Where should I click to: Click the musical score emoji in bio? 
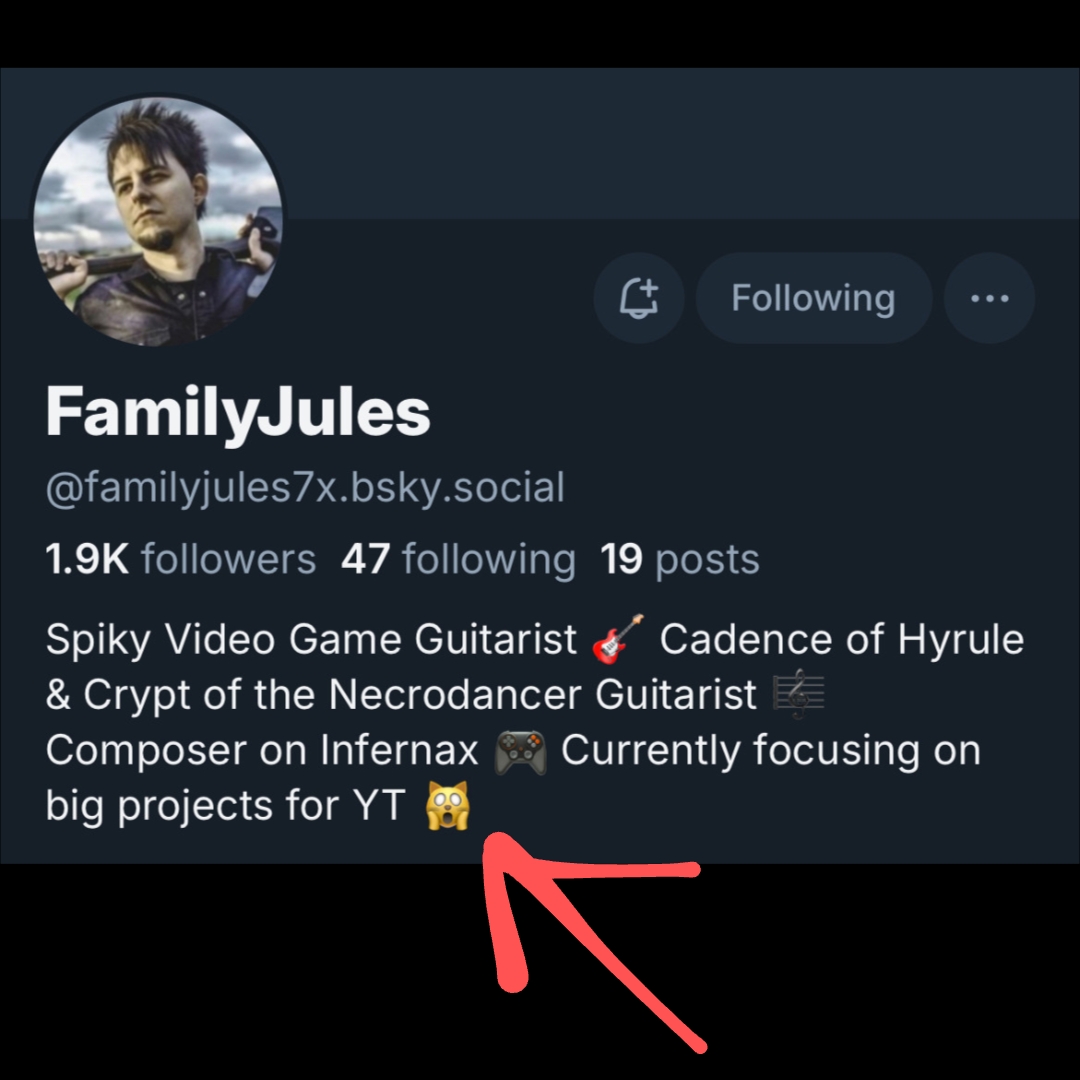tap(798, 696)
